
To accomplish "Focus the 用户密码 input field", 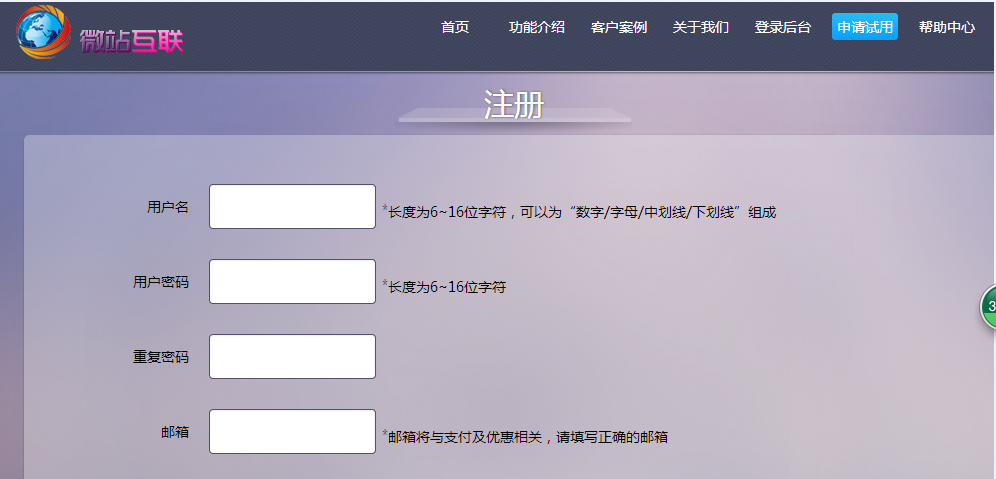I will click(x=292, y=281).
